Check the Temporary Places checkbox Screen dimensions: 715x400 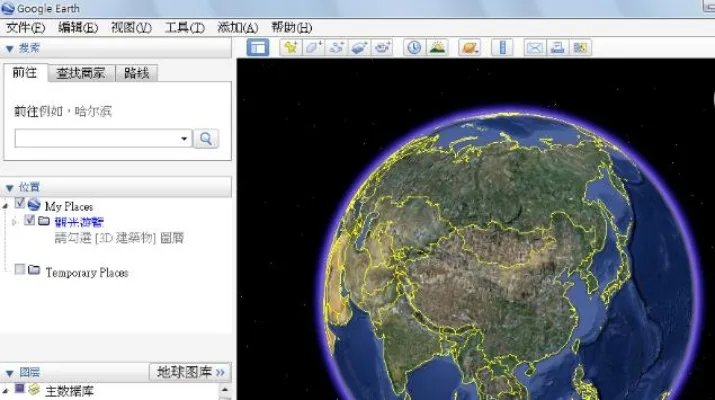pos(20,269)
